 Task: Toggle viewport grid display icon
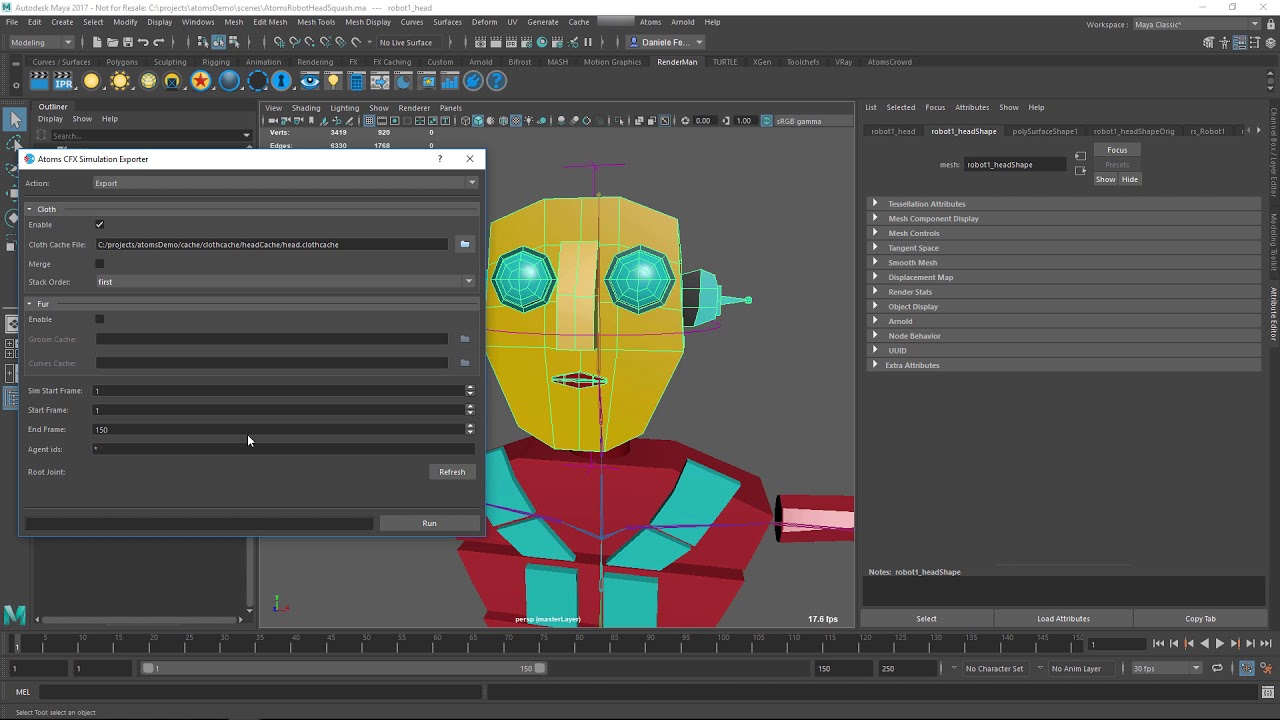369,121
